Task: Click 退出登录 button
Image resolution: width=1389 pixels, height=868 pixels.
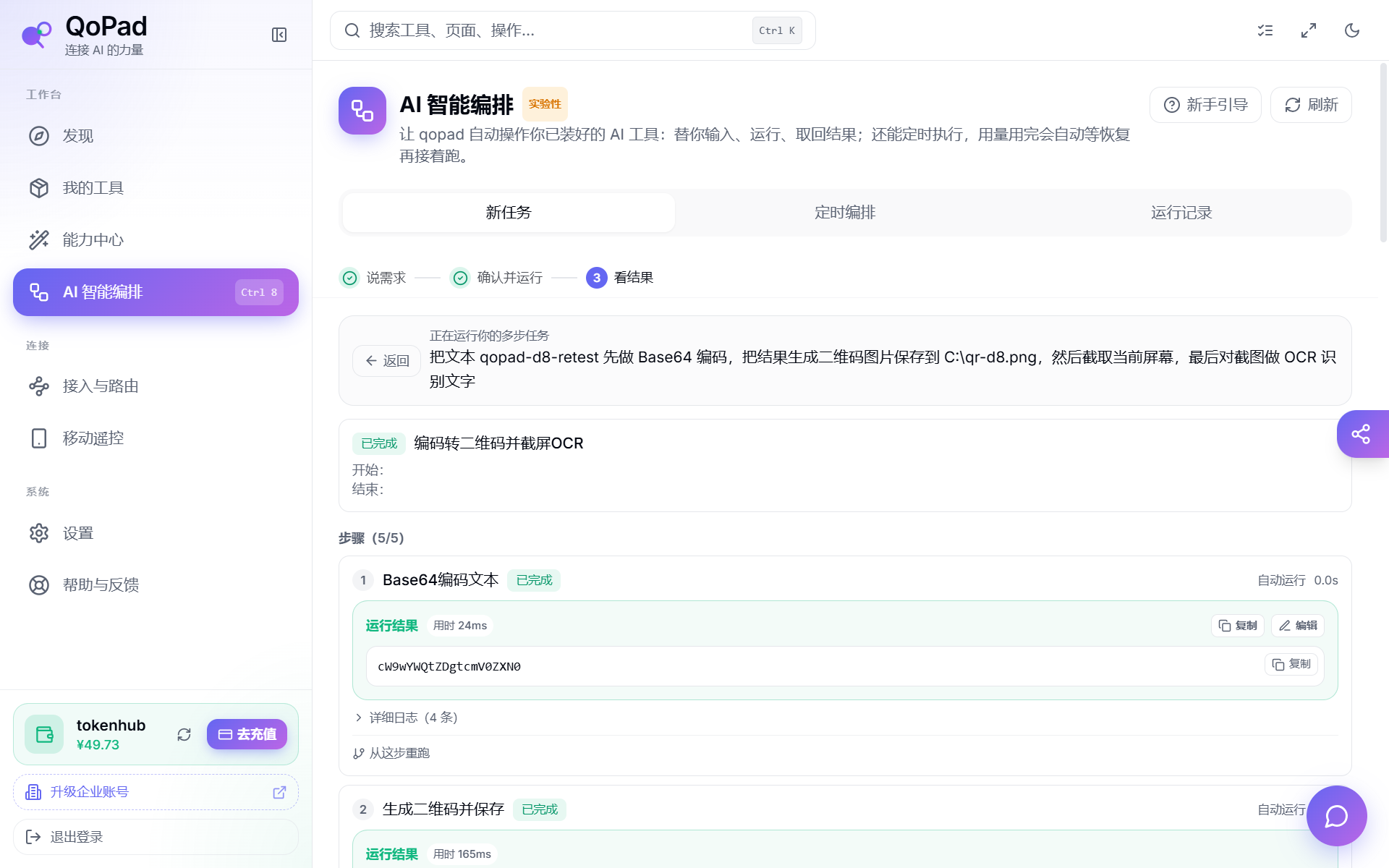Action: [x=156, y=837]
